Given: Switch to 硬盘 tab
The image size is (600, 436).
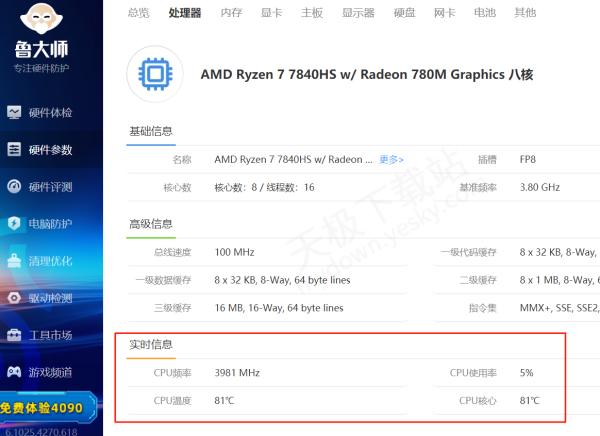Looking at the screenshot, I should [x=404, y=13].
